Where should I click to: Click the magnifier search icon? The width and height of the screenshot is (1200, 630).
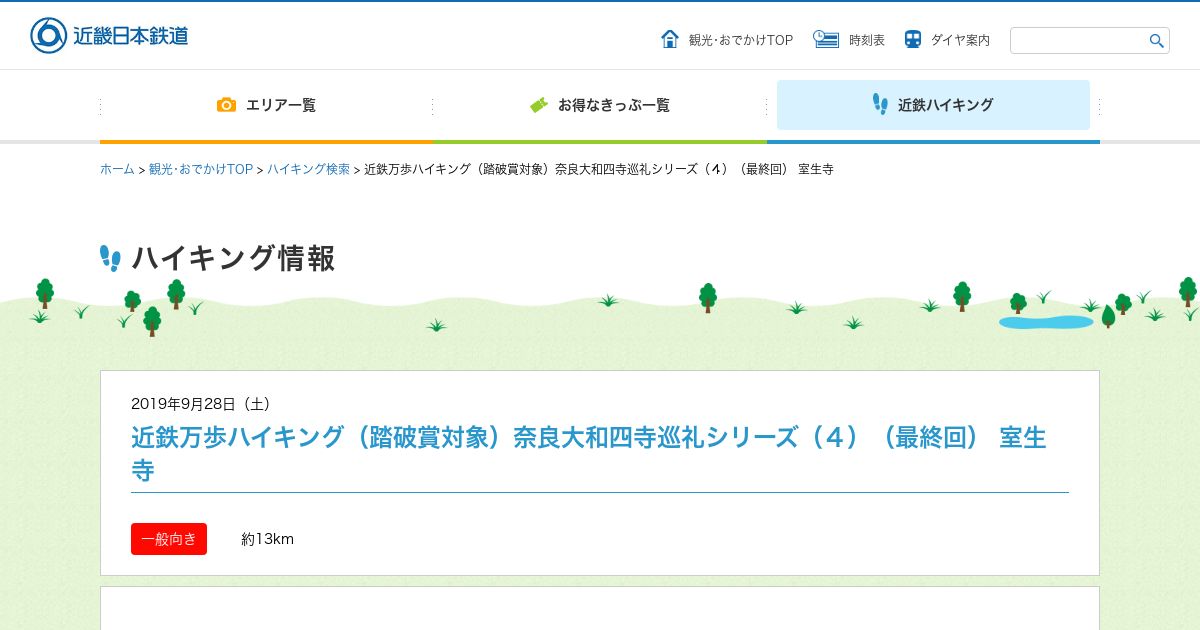(x=1156, y=41)
